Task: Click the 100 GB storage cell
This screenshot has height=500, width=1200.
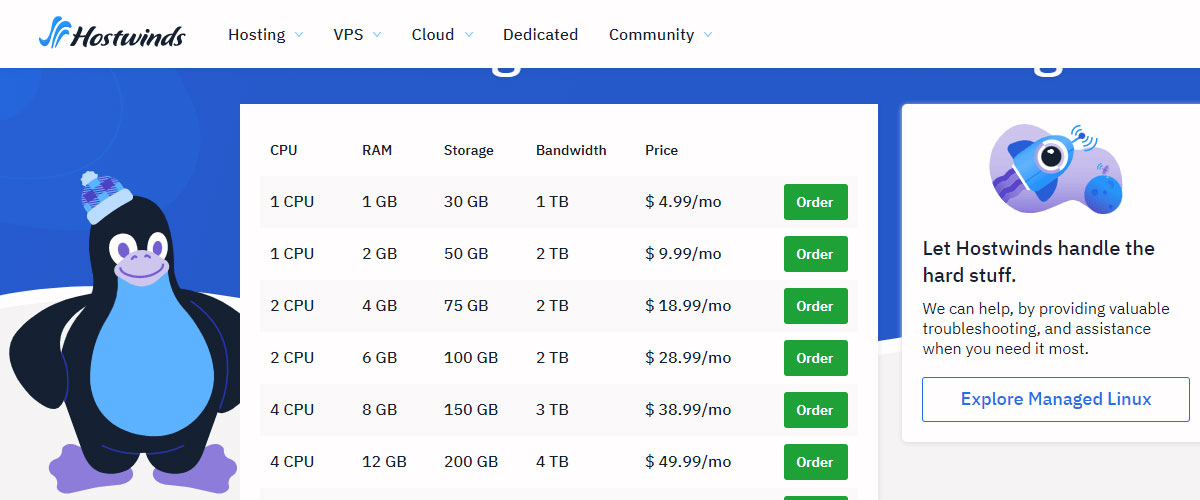Action: [x=471, y=358]
